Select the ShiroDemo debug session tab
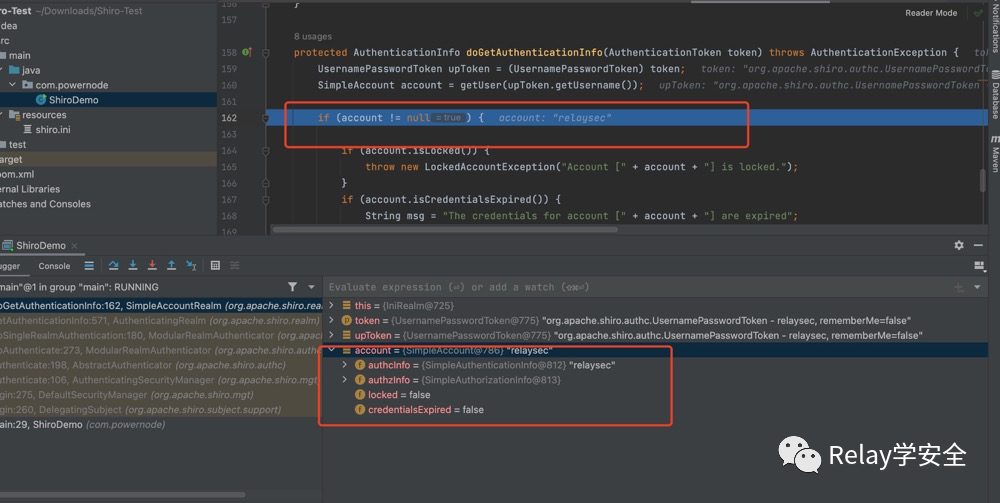Image resolution: width=1000 pixels, height=503 pixels. [x=41, y=245]
